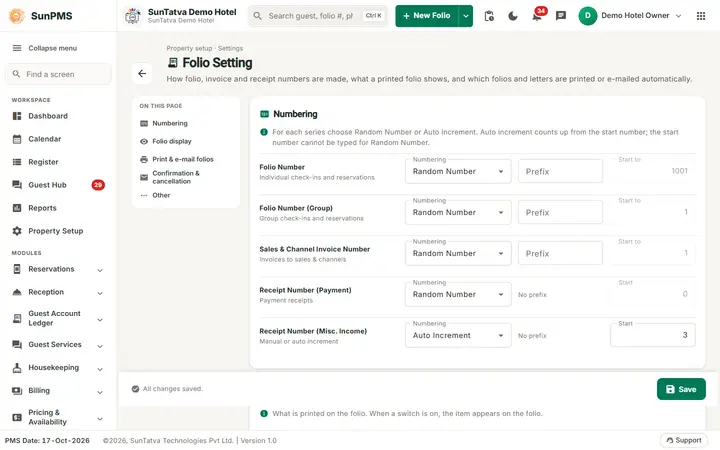Click the All changes saved status
The width and height of the screenshot is (720, 450).
(167, 389)
